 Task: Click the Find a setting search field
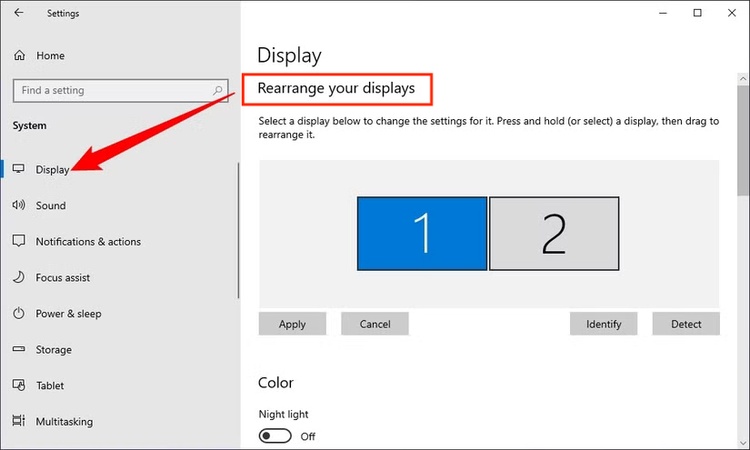coord(121,90)
